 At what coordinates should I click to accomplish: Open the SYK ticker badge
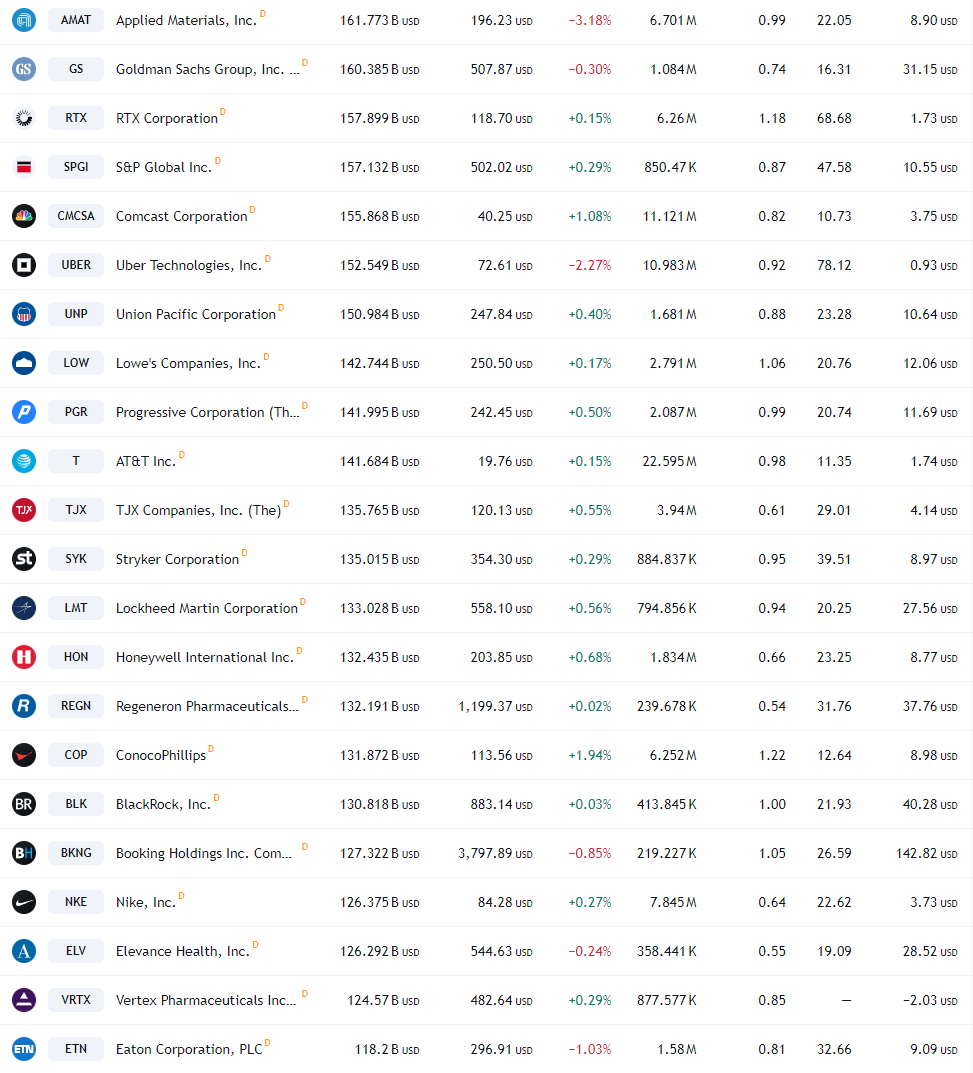(76, 559)
